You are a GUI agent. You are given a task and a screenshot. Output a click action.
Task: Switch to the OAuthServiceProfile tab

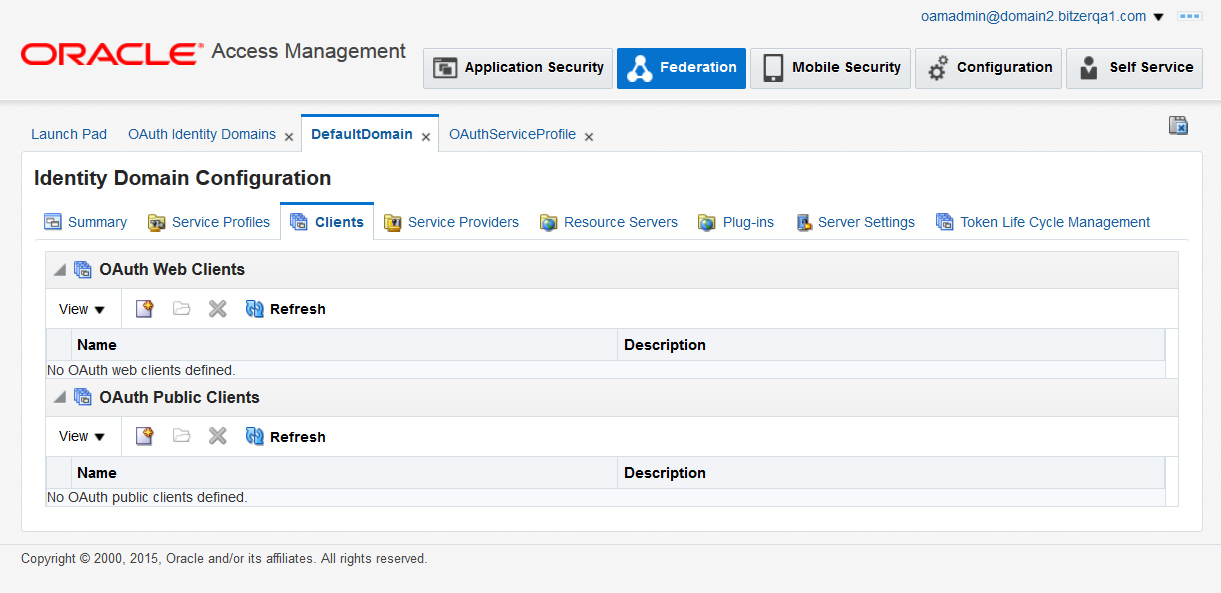[512, 134]
